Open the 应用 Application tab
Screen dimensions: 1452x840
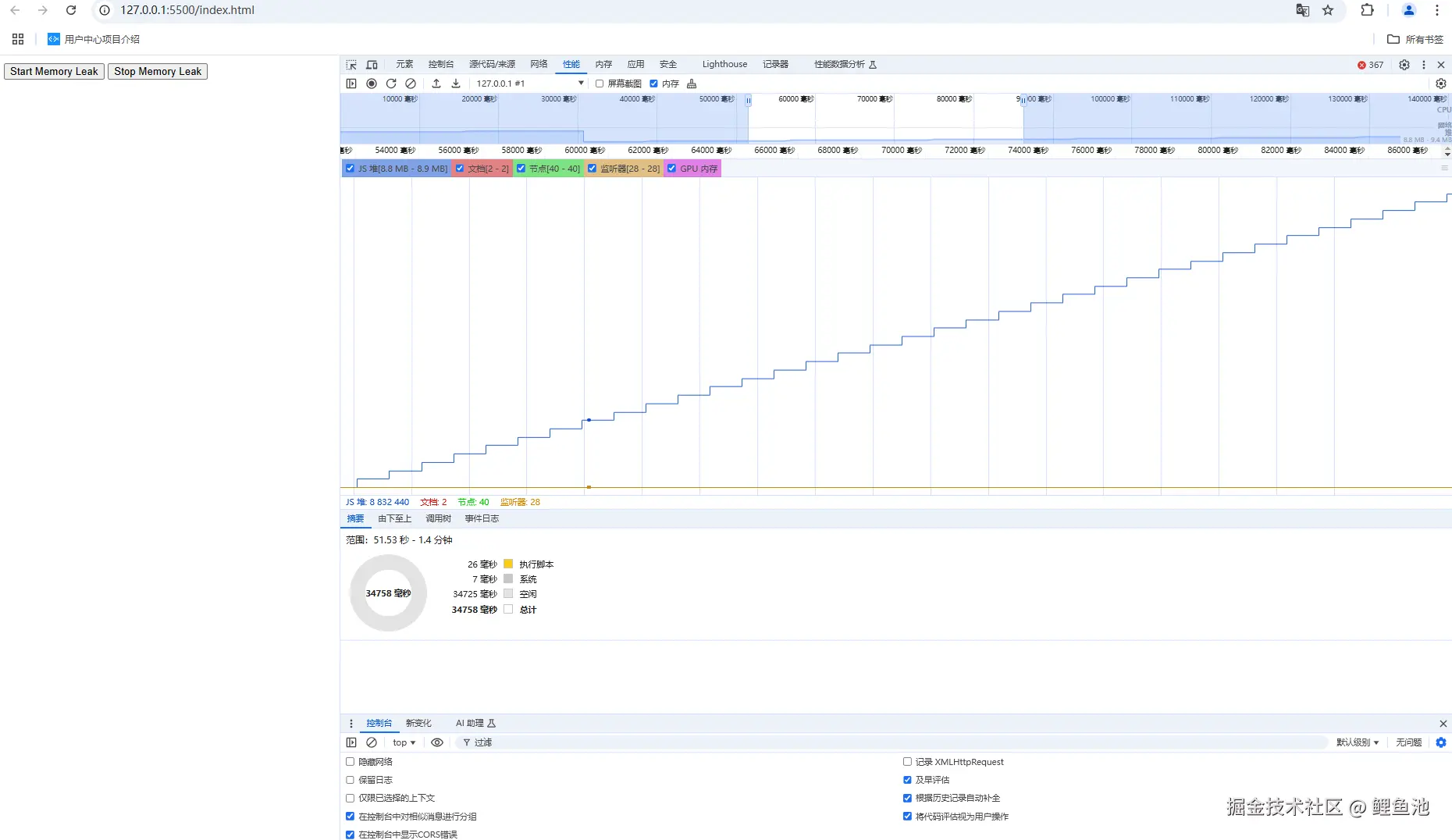point(636,65)
